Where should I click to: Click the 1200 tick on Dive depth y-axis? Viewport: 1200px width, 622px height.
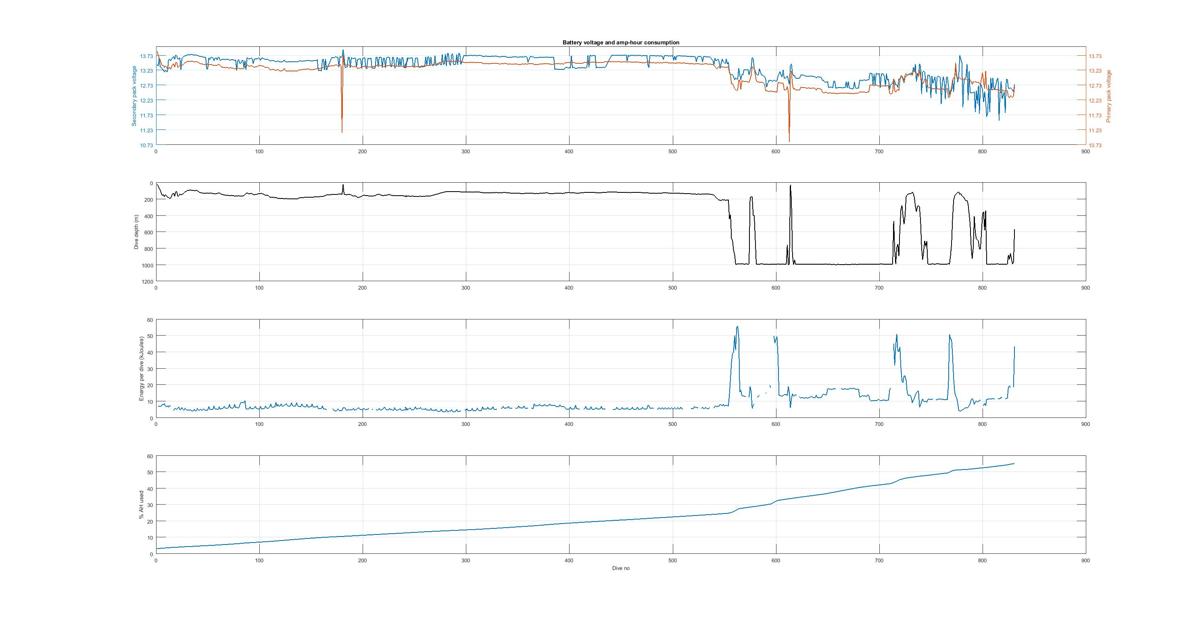(147, 281)
